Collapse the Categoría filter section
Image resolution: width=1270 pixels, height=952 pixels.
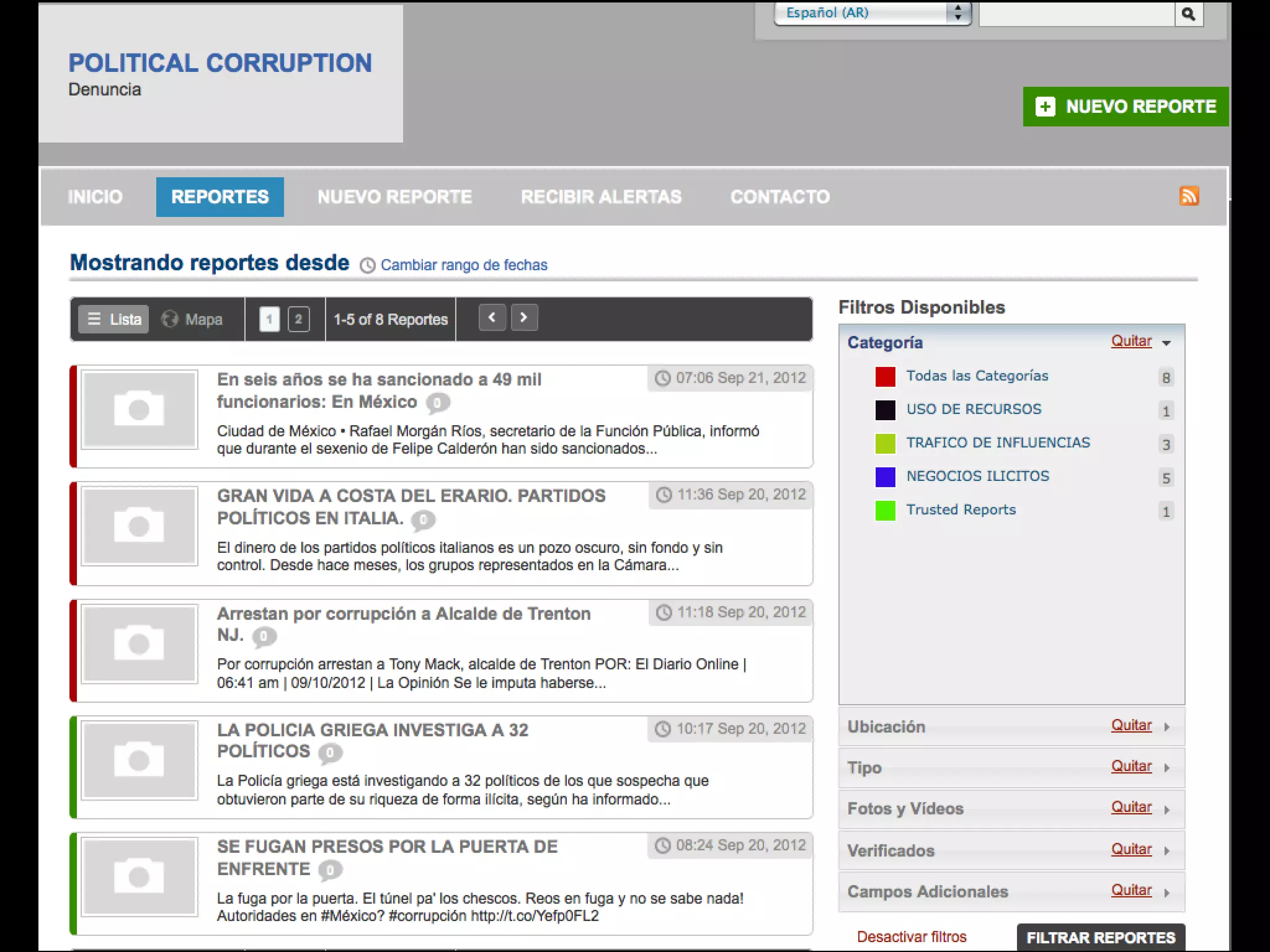(1166, 343)
